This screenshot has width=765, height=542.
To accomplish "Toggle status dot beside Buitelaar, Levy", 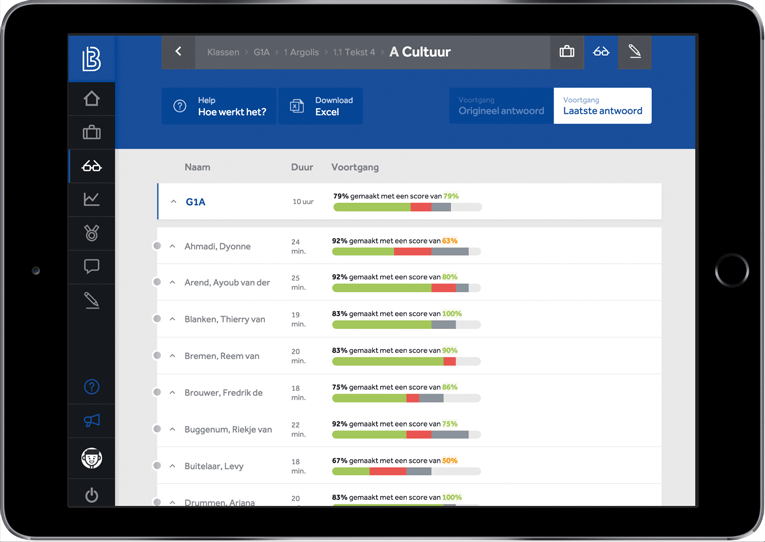I will 157,466.
